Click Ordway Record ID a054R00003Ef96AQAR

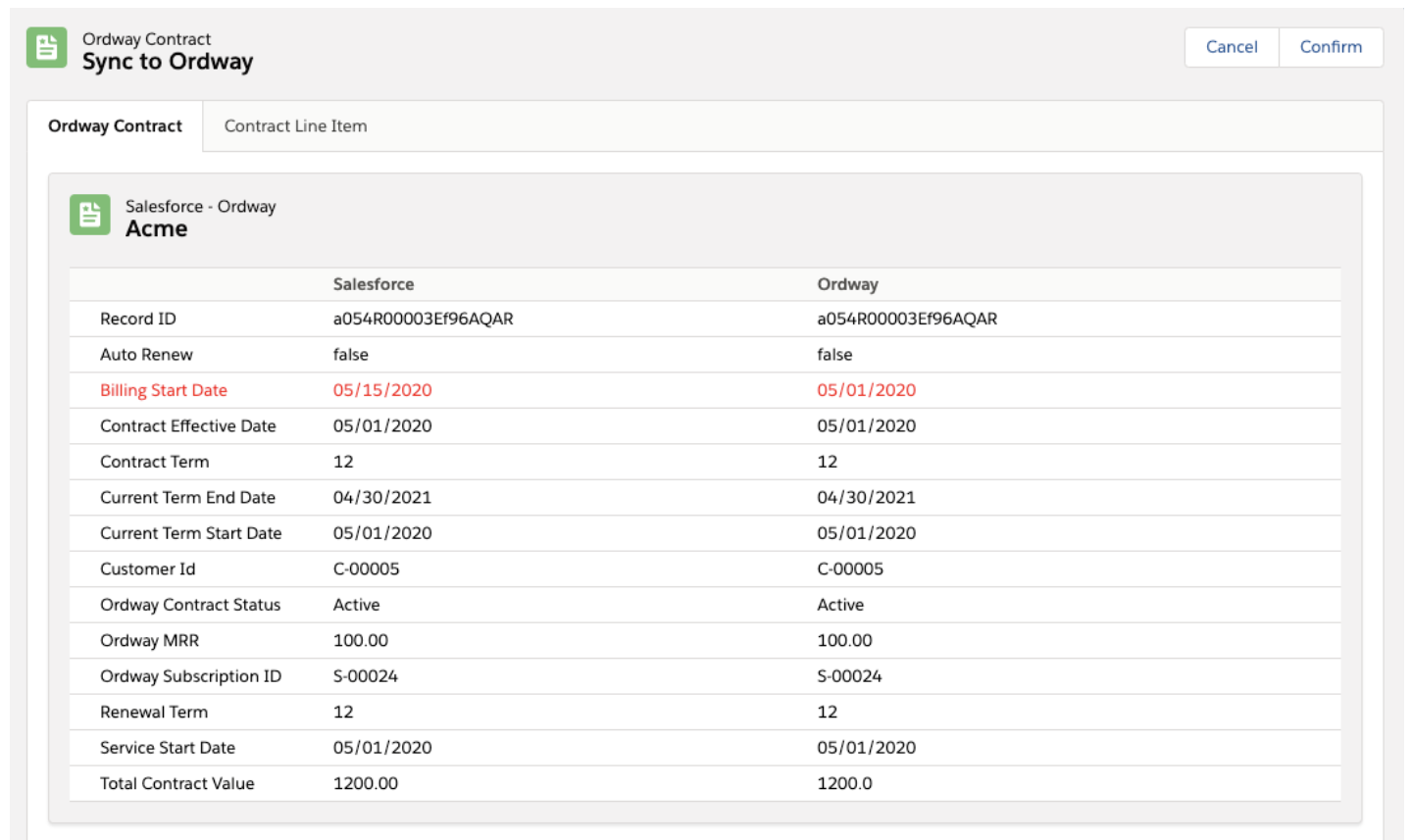click(907, 320)
